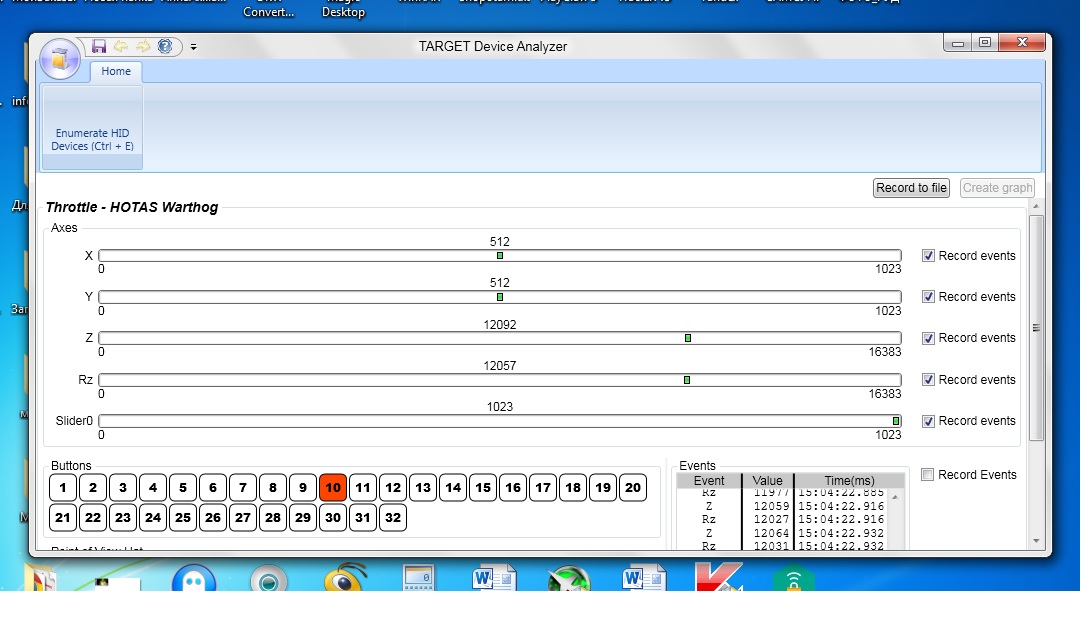
Task: Click main panel scrollbar up arrow
Action: [1035, 206]
